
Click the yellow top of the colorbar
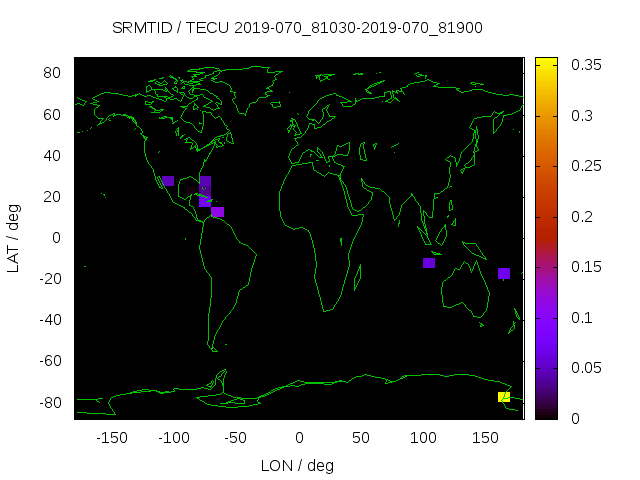click(546, 63)
